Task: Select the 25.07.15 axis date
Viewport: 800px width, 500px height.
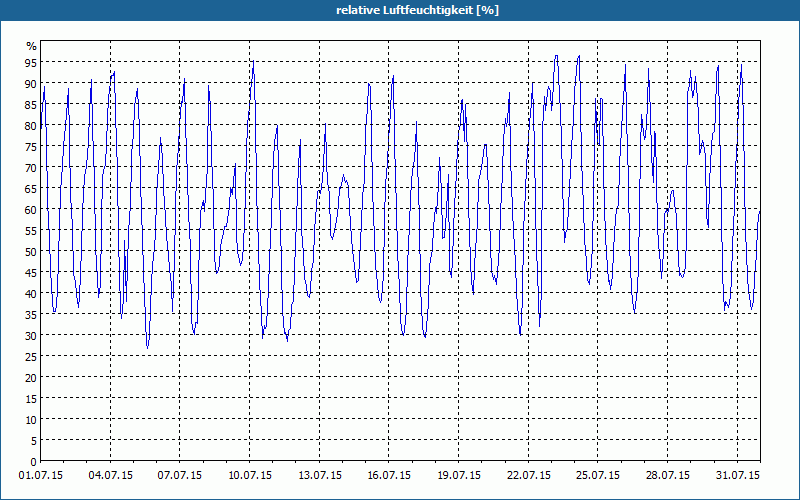Action: 598,475
